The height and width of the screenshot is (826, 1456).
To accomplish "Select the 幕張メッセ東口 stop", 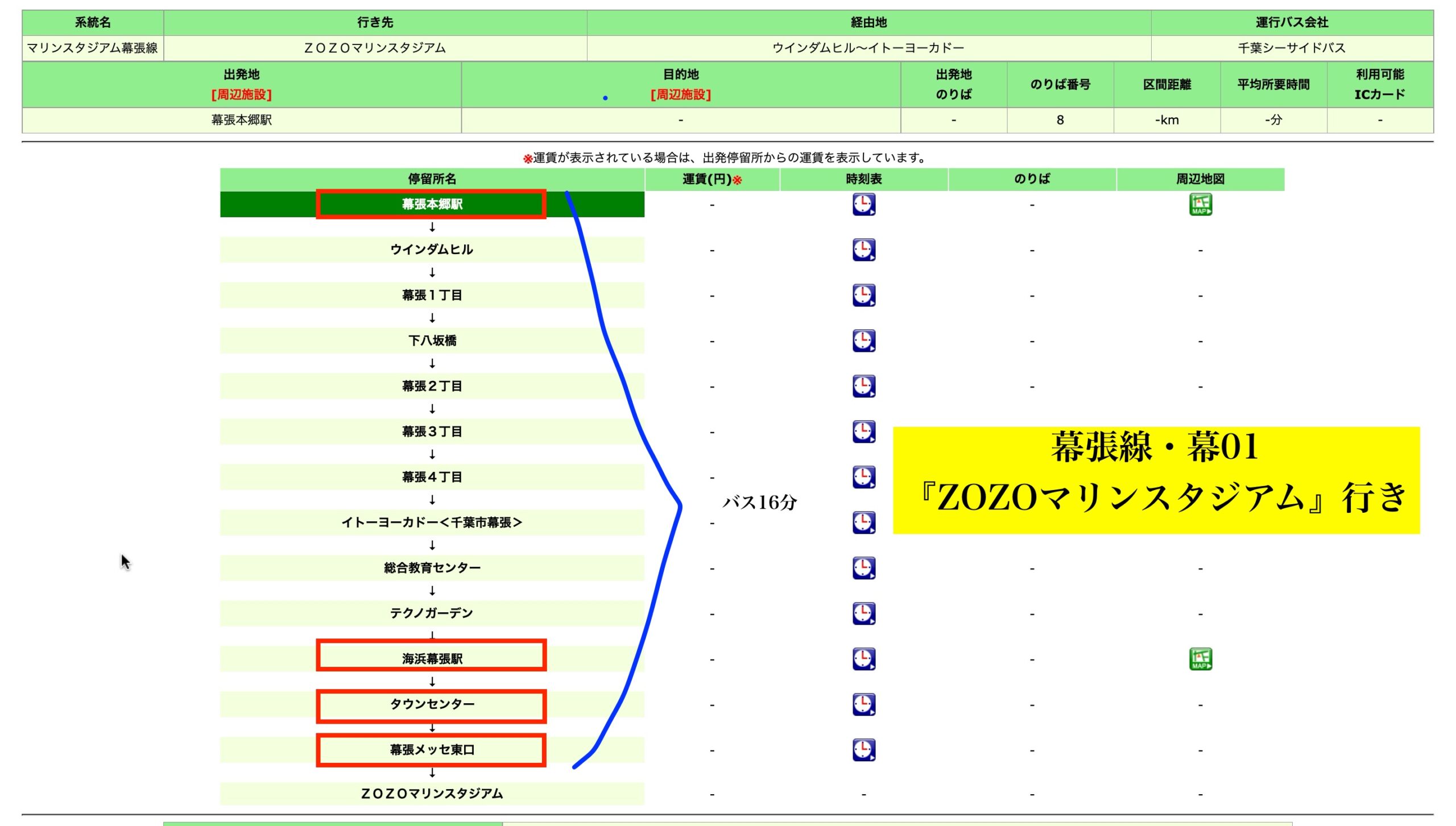I will tap(432, 750).
